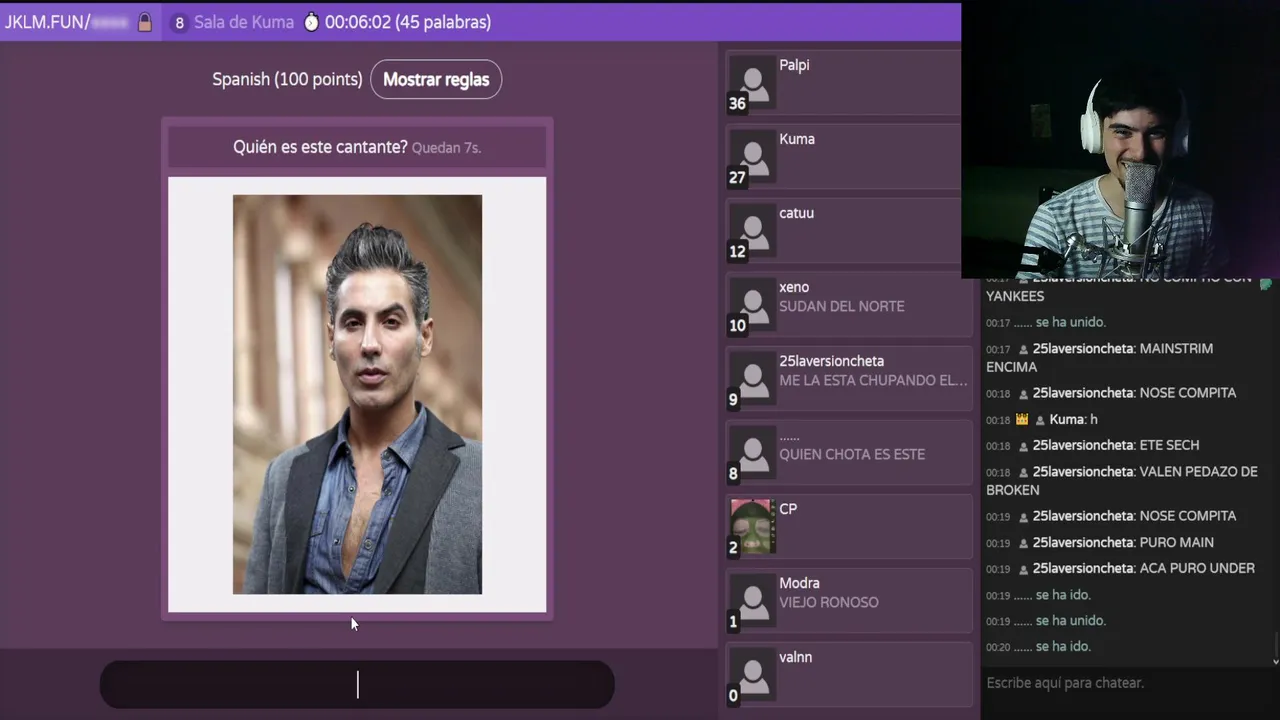Click 25laversioncheta's avatar in the player list

tap(752, 379)
